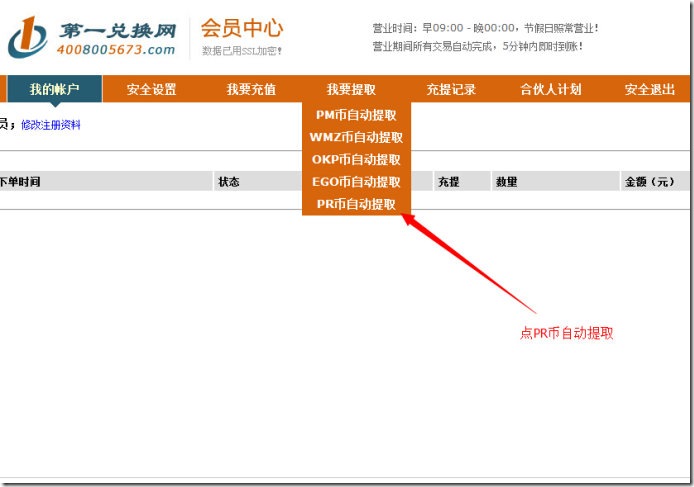Visit the 合伙人计划 page
The width and height of the screenshot is (694, 487).
tap(550, 89)
